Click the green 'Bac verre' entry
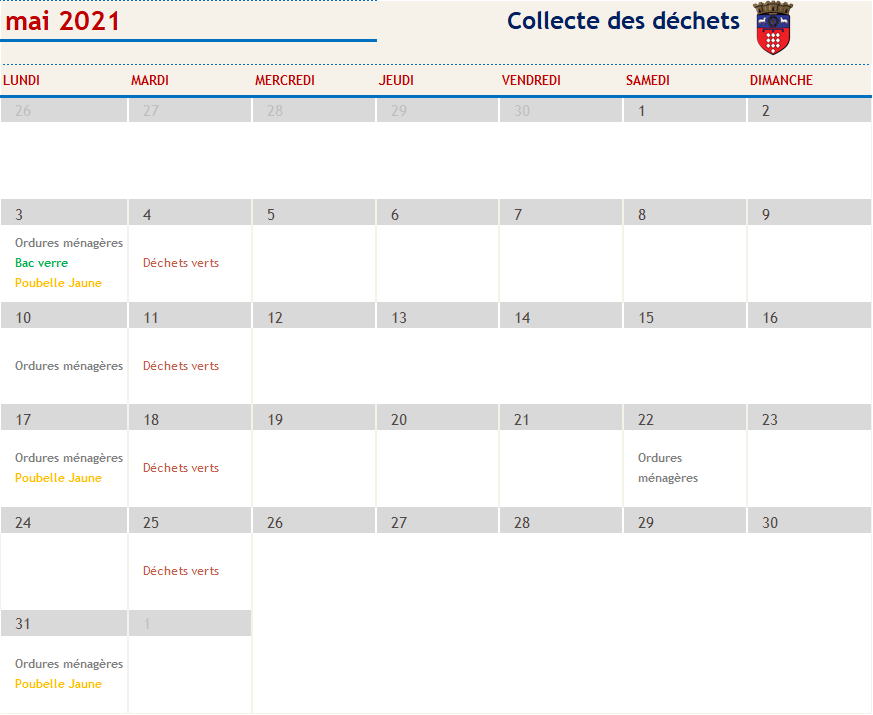This screenshot has height=715, width=873. tap(41, 263)
